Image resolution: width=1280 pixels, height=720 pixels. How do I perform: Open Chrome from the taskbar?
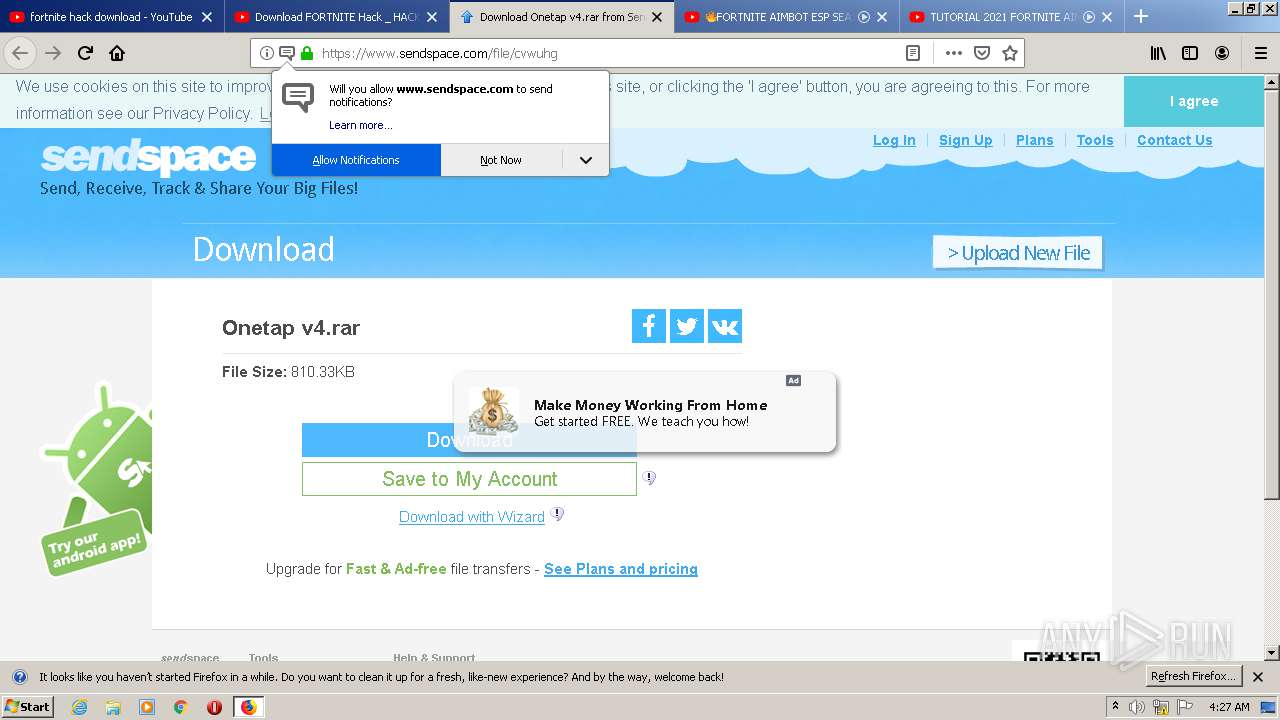tap(181, 707)
